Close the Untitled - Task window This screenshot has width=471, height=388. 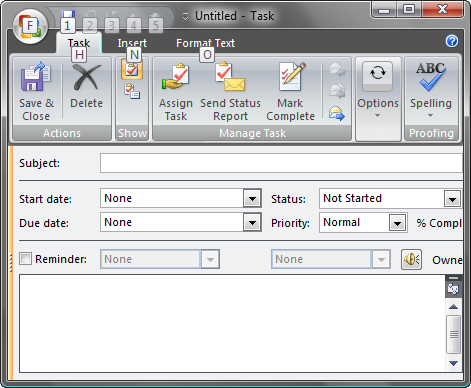pos(443,9)
